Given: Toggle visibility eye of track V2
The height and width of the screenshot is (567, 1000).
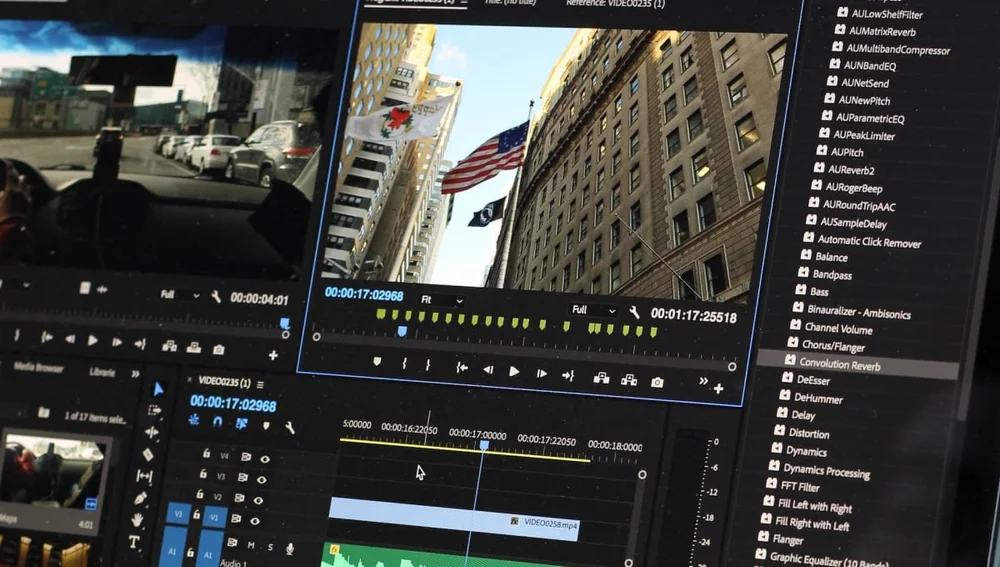Looking at the screenshot, I should click(x=258, y=500).
